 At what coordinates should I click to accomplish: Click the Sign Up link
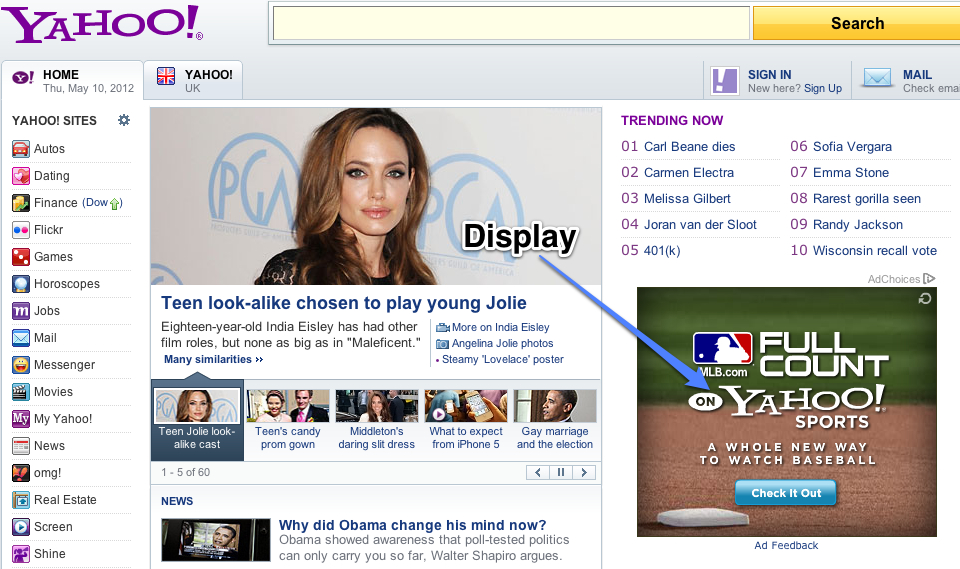[x=823, y=89]
